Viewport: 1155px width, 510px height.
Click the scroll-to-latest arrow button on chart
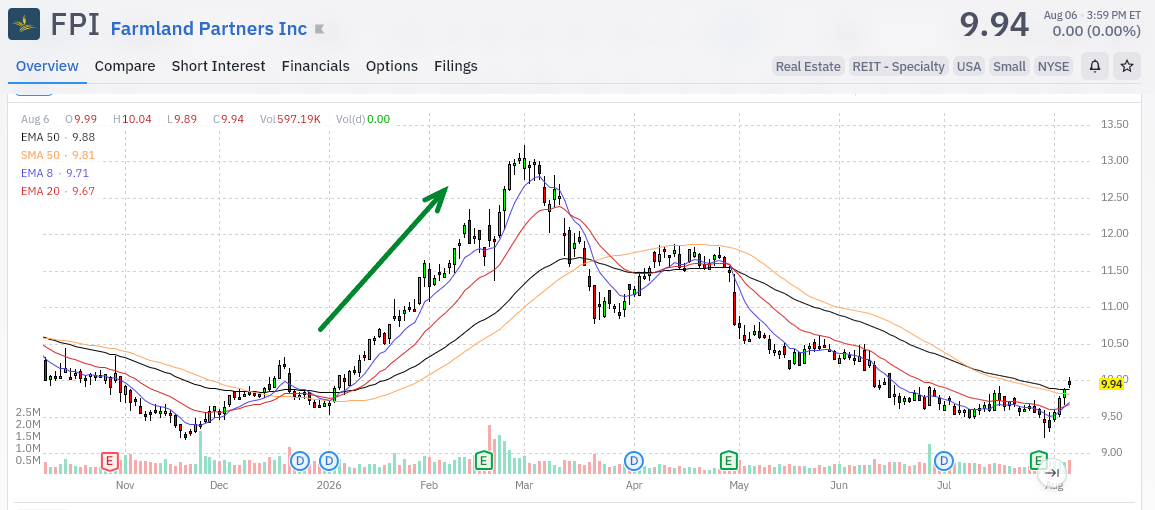click(x=1053, y=473)
